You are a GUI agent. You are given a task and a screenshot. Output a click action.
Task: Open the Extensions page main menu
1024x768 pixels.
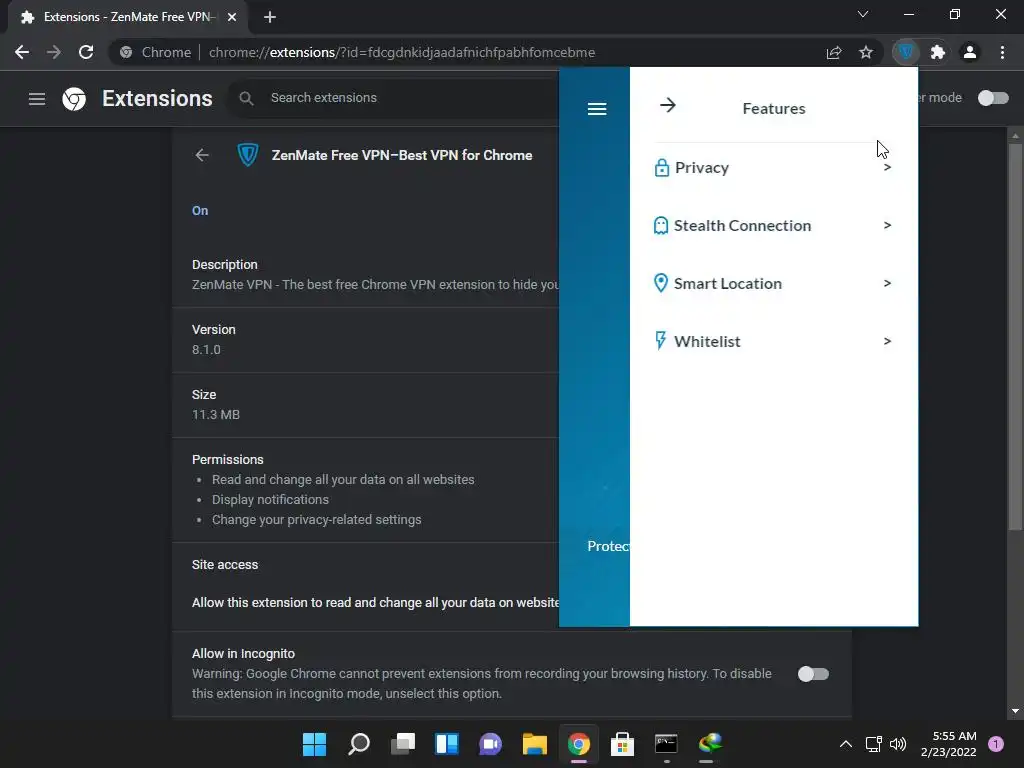37,99
